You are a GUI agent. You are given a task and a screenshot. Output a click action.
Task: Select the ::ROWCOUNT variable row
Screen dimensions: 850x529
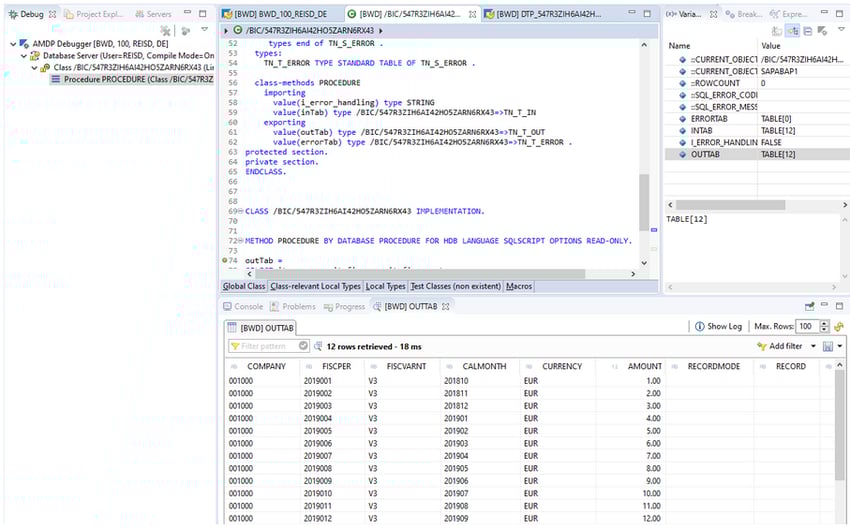click(x=757, y=83)
